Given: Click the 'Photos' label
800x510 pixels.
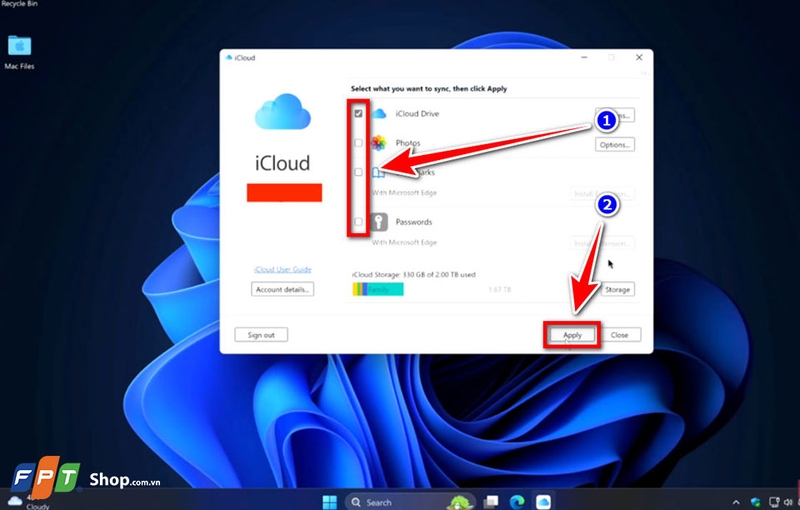Looking at the screenshot, I should coord(408,143).
